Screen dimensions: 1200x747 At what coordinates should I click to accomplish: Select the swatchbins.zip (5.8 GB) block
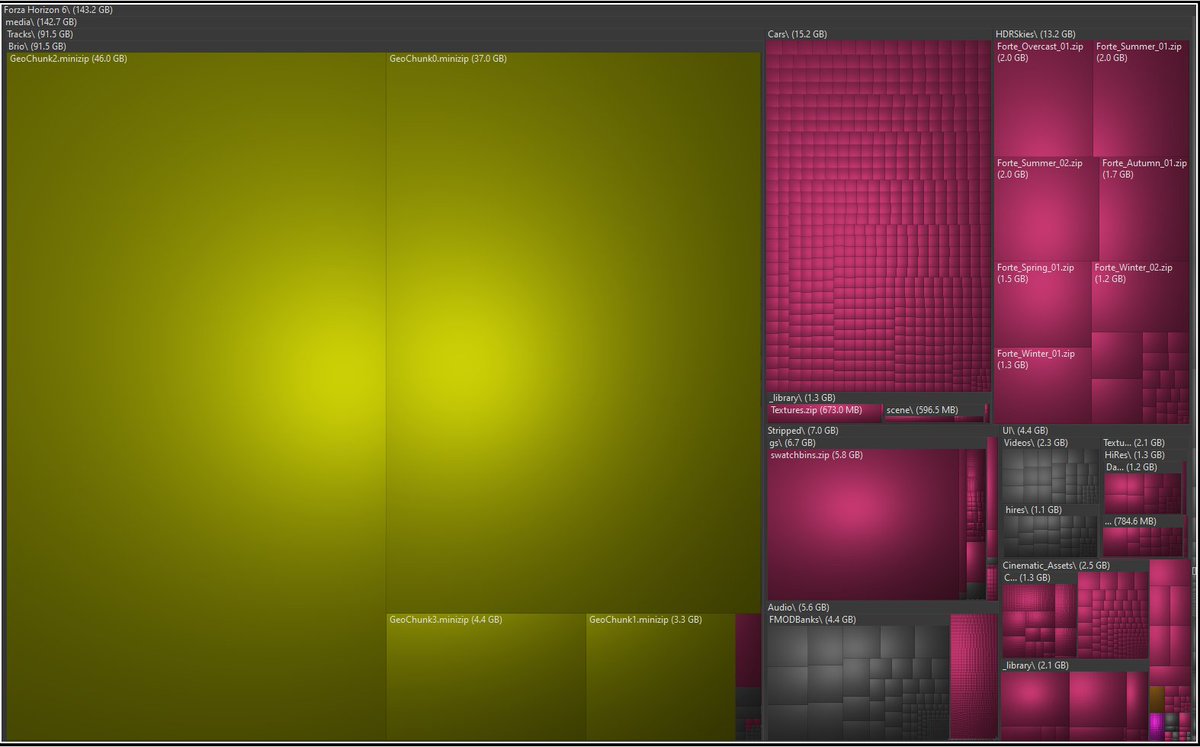coord(864,524)
